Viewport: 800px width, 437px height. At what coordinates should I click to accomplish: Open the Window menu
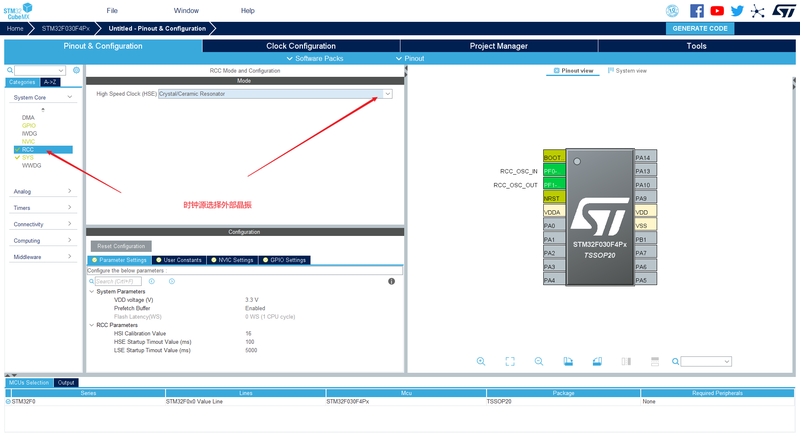[186, 11]
